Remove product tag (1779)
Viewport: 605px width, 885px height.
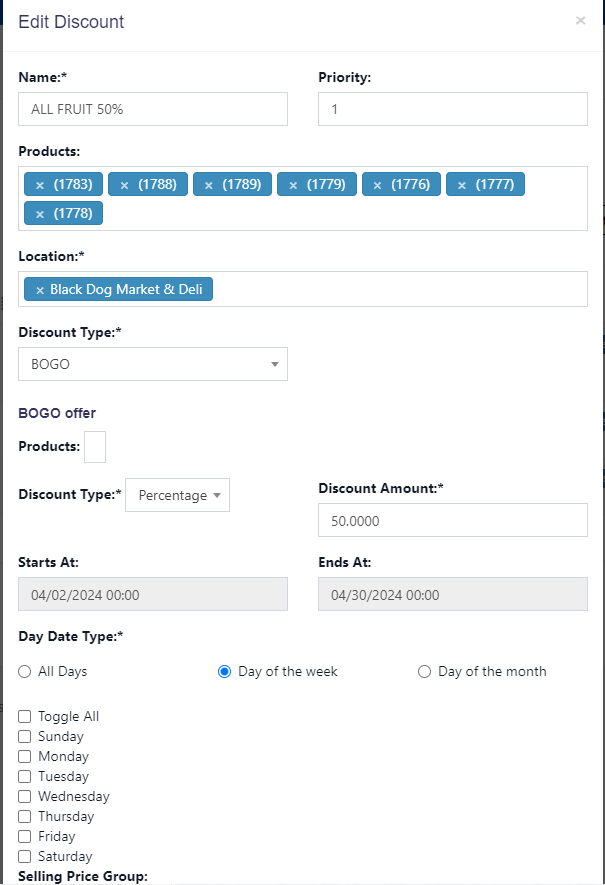[x=293, y=185]
